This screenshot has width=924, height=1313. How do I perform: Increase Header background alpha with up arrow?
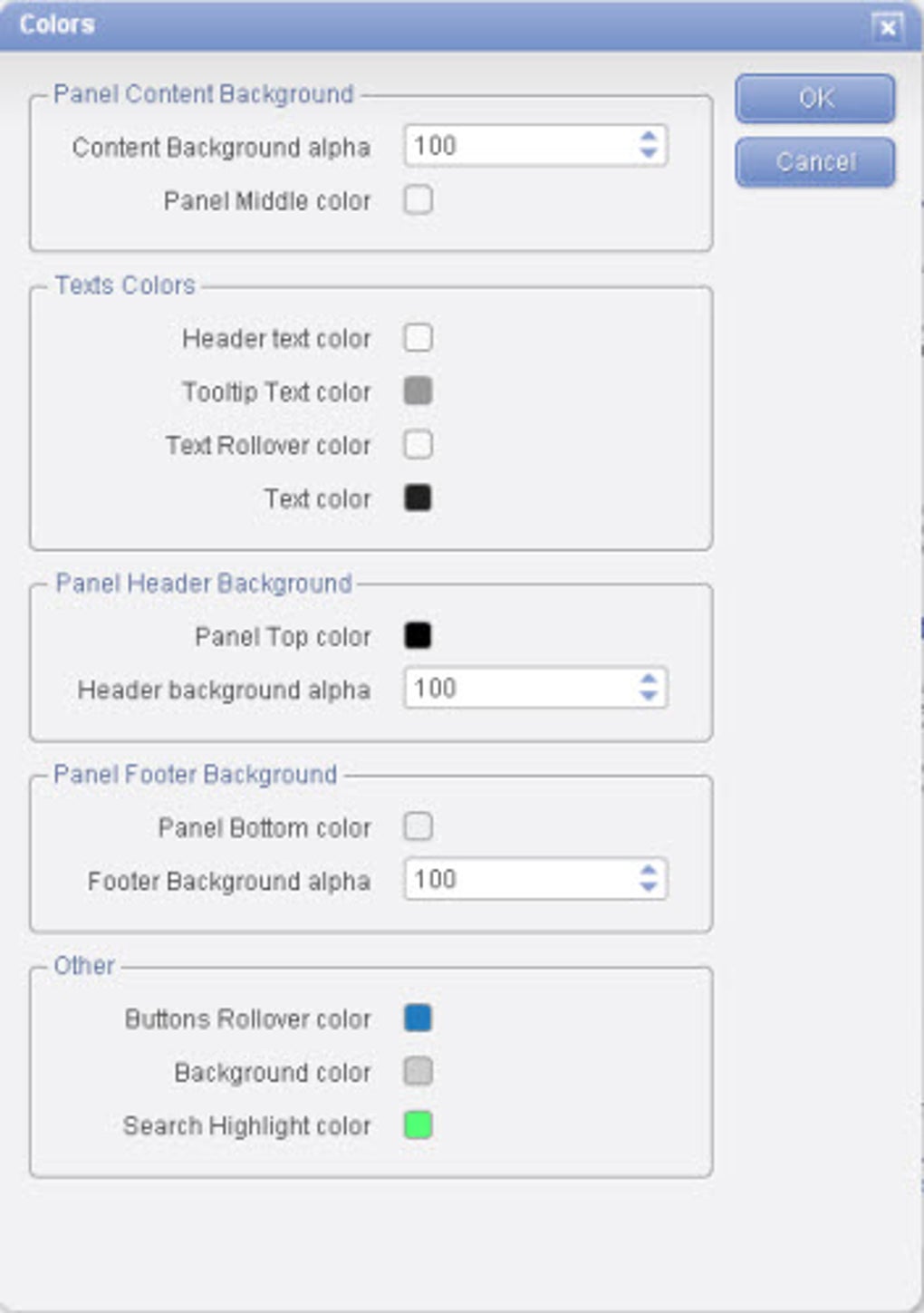[648, 679]
